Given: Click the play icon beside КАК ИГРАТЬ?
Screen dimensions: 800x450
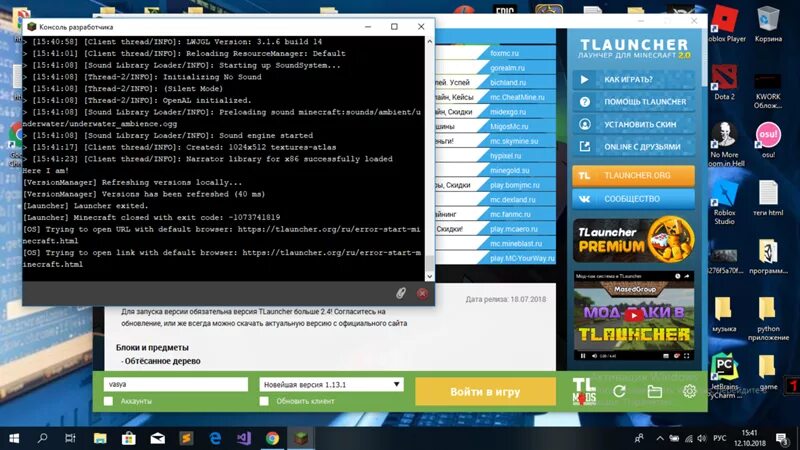Looking at the screenshot, I should (x=585, y=80).
